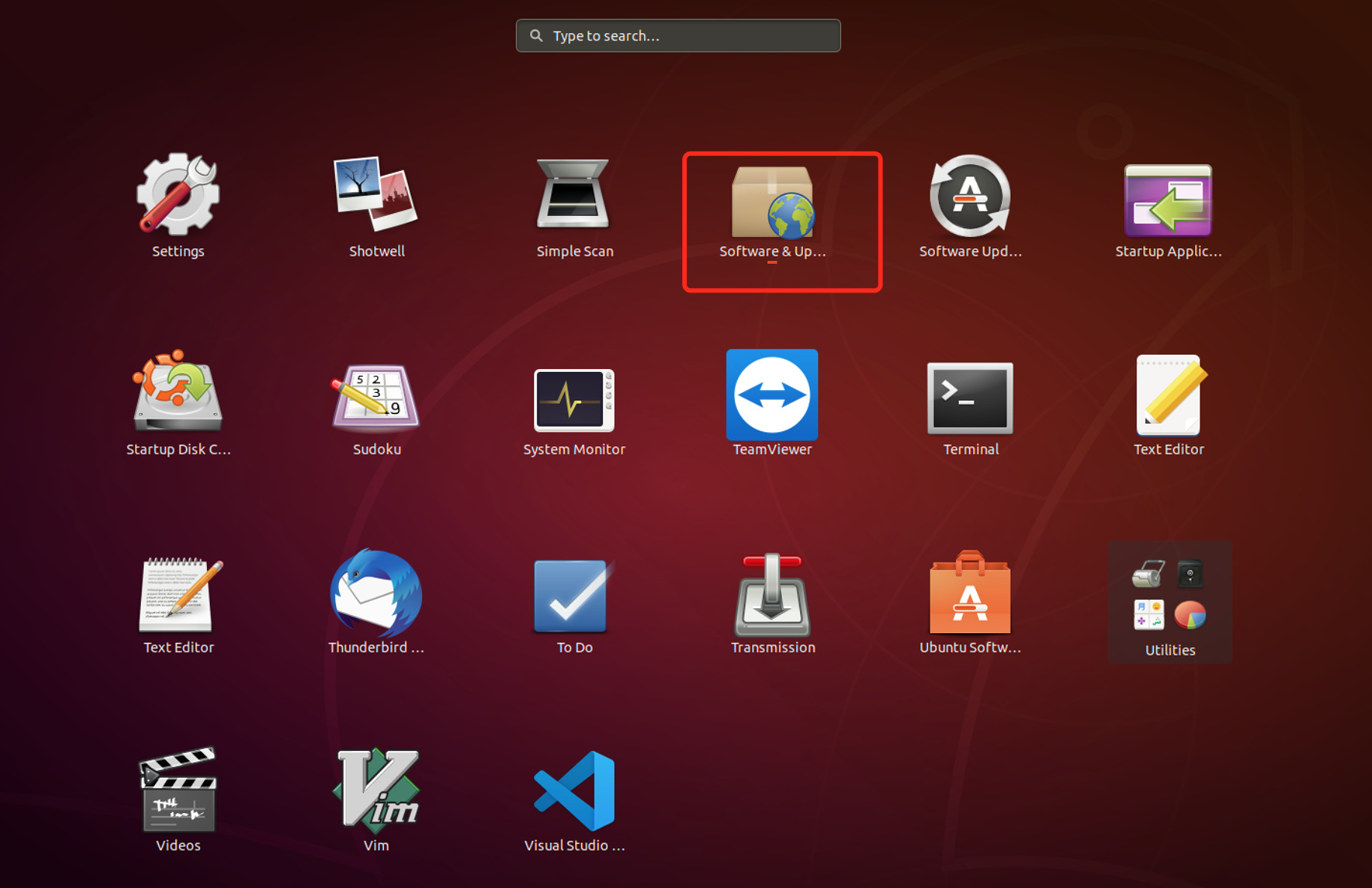The width and height of the screenshot is (1372, 888).
Task: Open Startup Disk Creator
Action: click(178, 397)
